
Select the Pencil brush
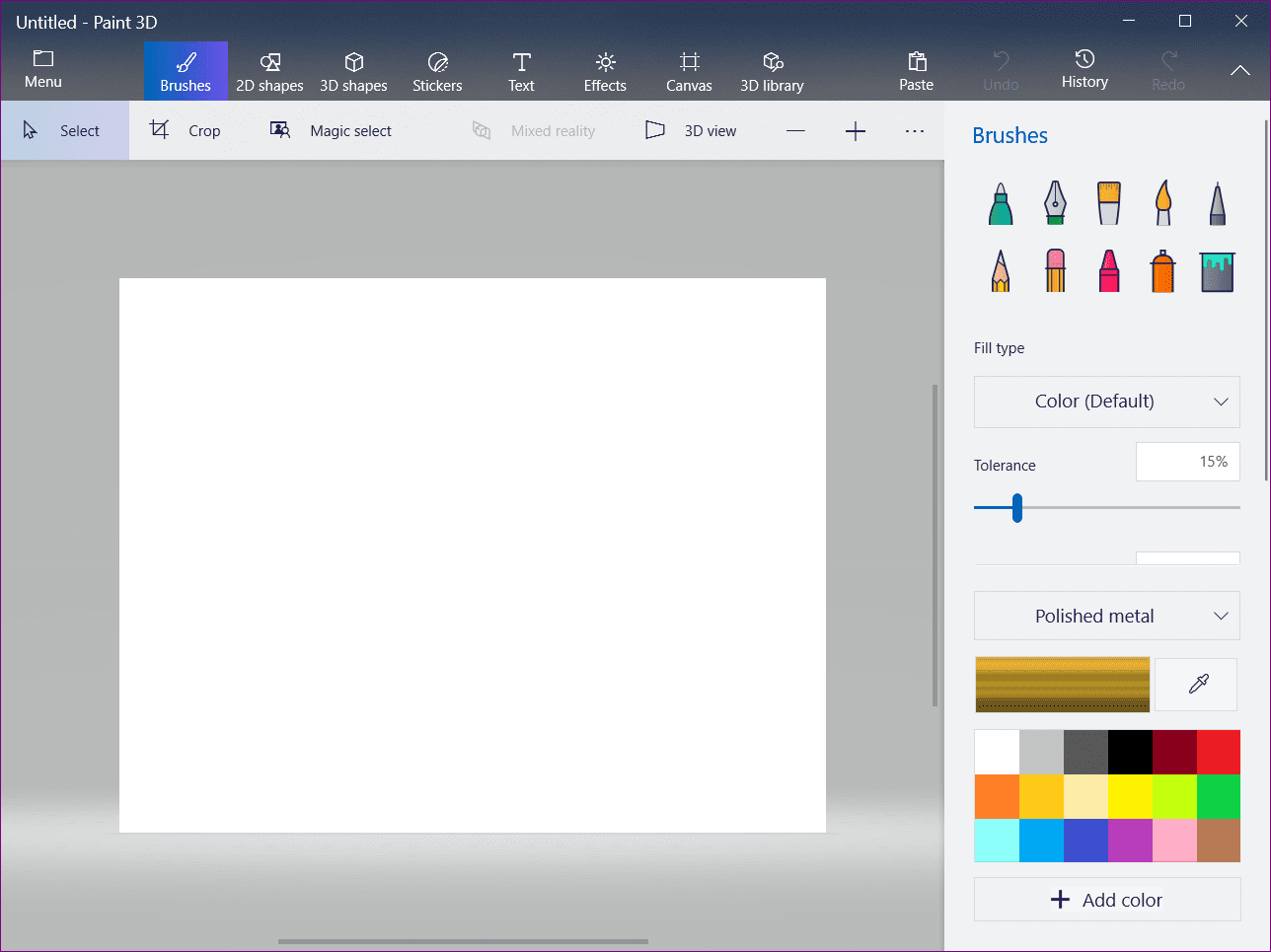[x=1001, y=270]
